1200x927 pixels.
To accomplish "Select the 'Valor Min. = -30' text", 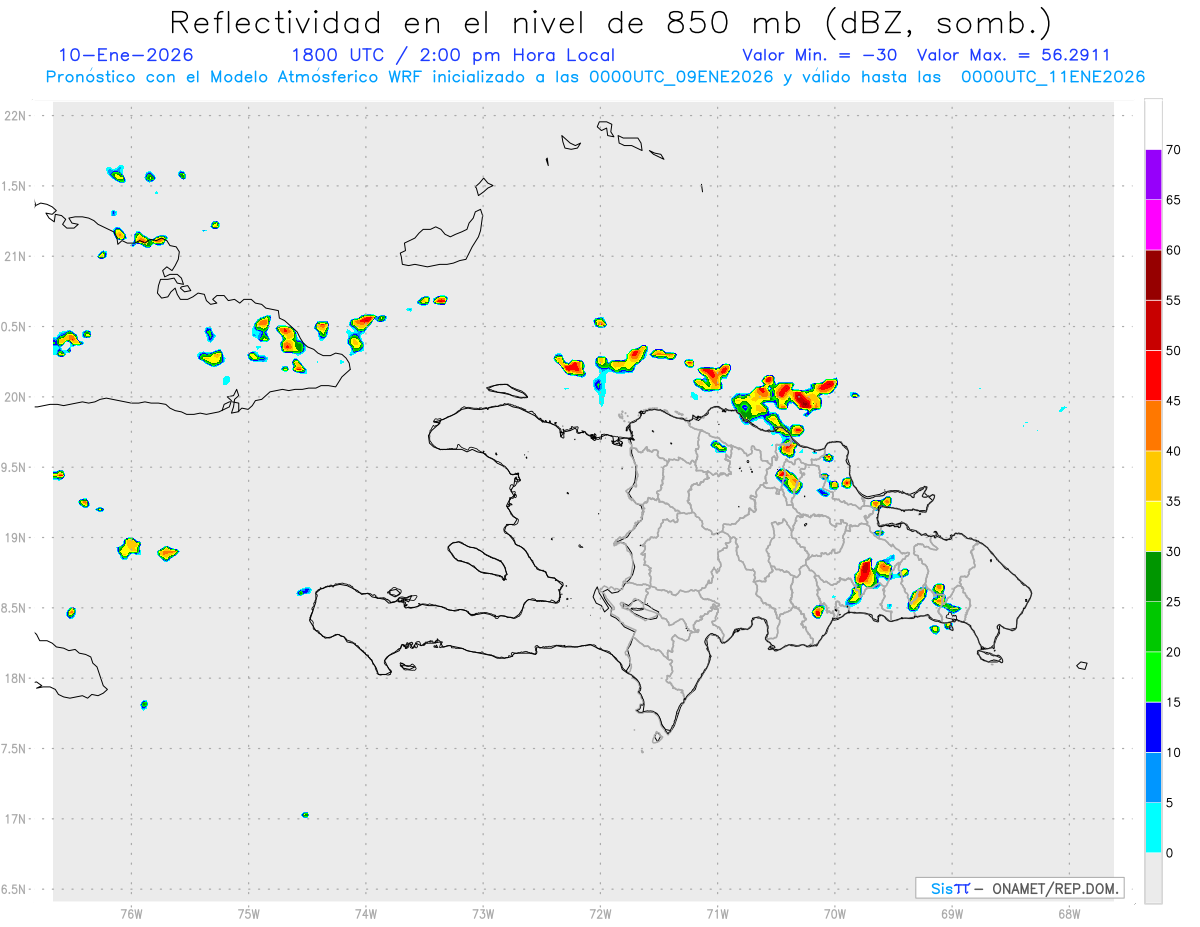I will pos(820,55).
